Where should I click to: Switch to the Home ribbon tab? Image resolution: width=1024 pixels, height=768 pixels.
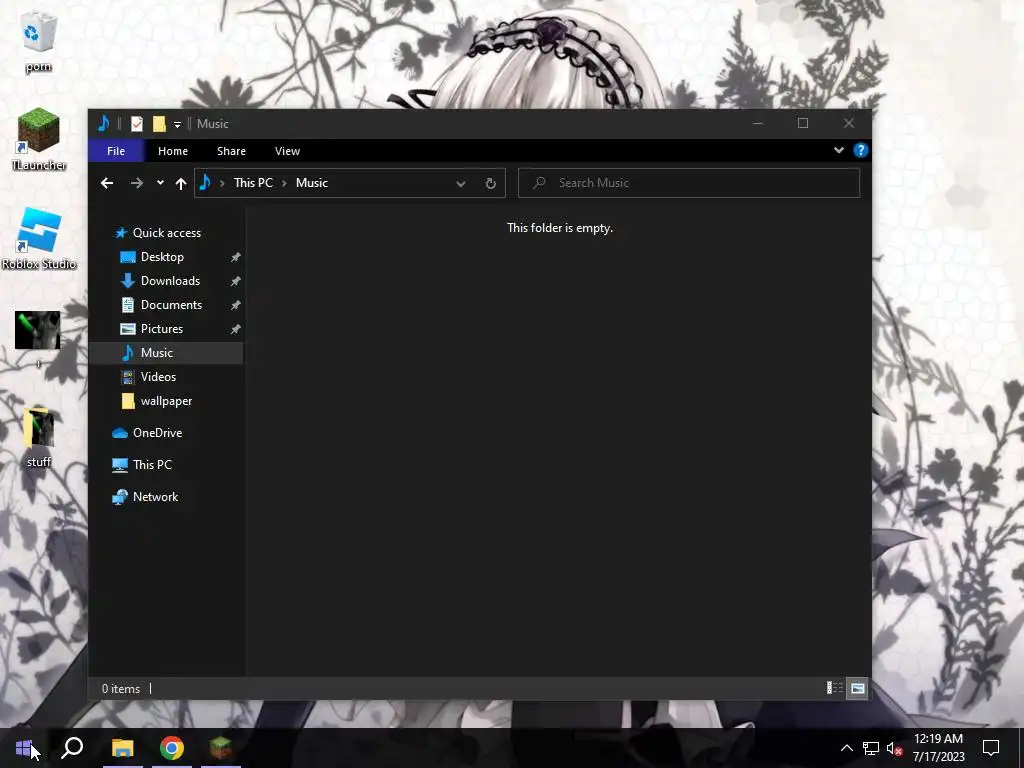pyautogui.click(x=172, y=151)
